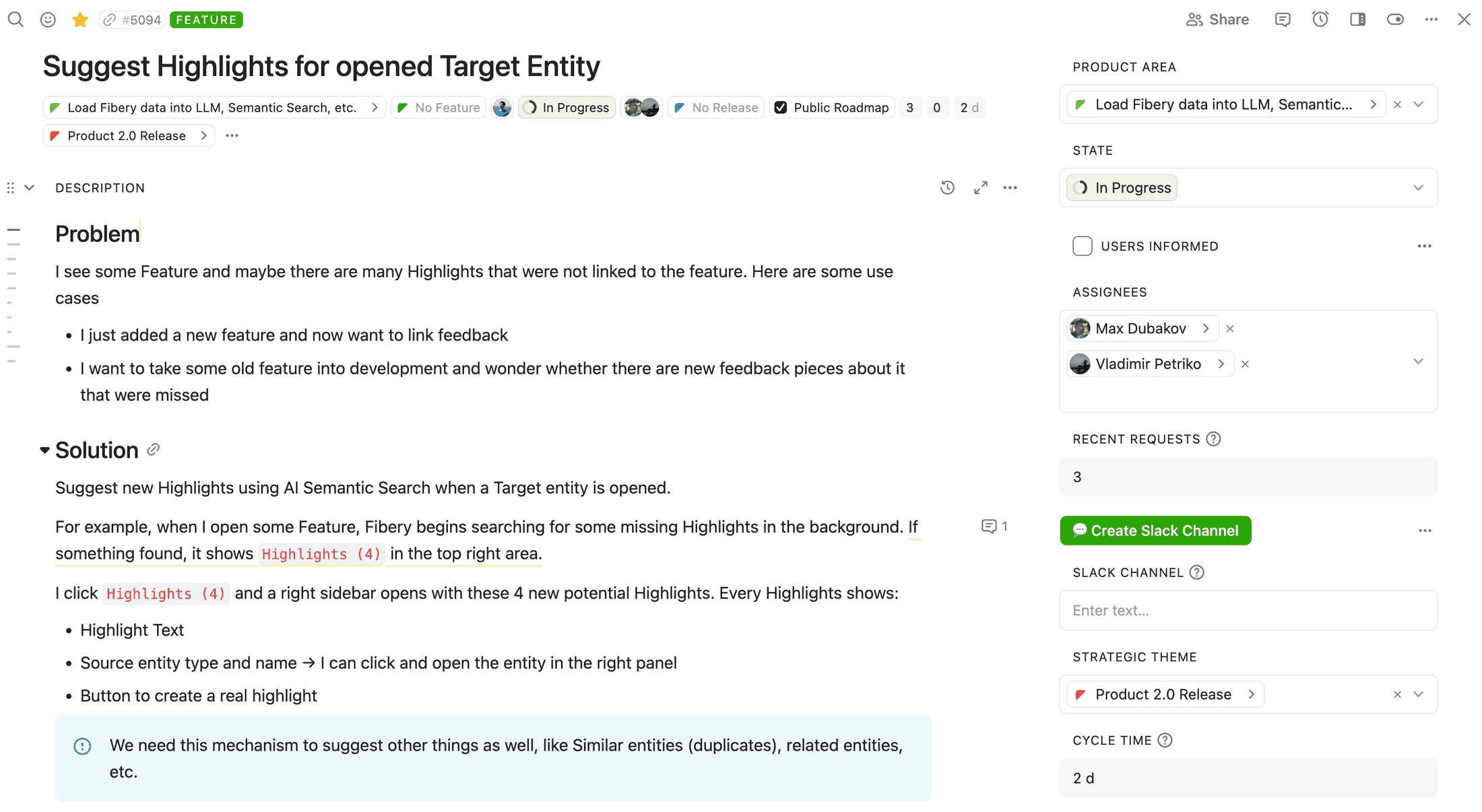The width and height of the screenshot is (1482, 812).
Task: Copy the #5094 entity link
Action: coord(132,20)
